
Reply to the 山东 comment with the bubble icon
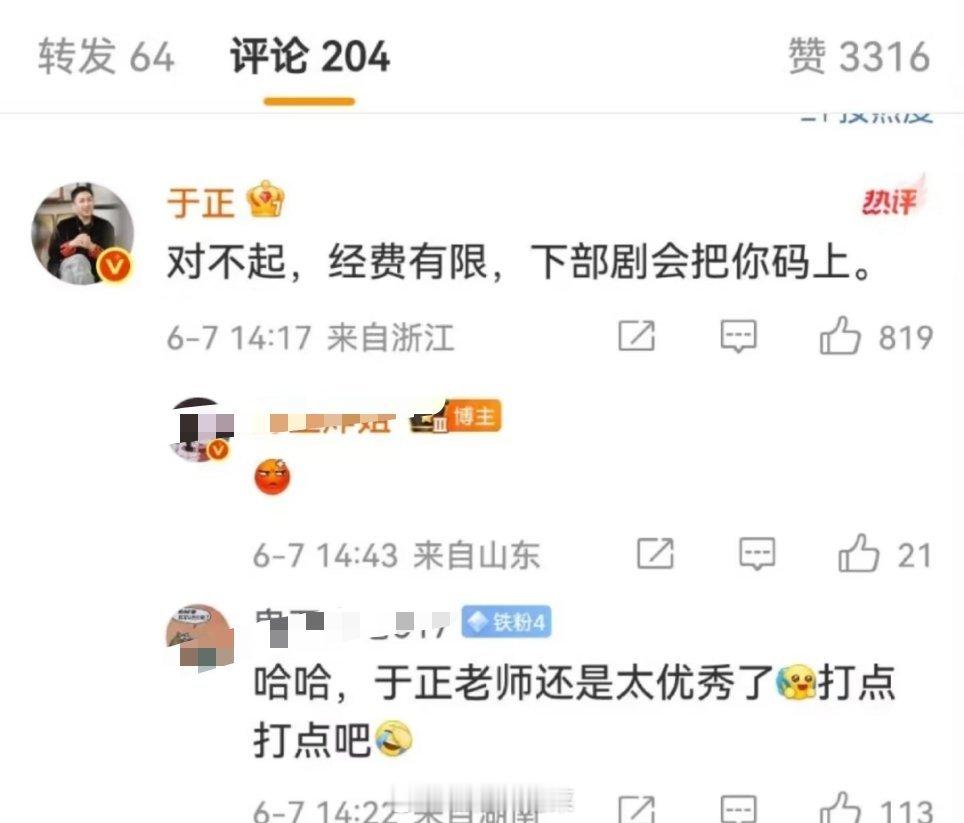coord(757,553)
